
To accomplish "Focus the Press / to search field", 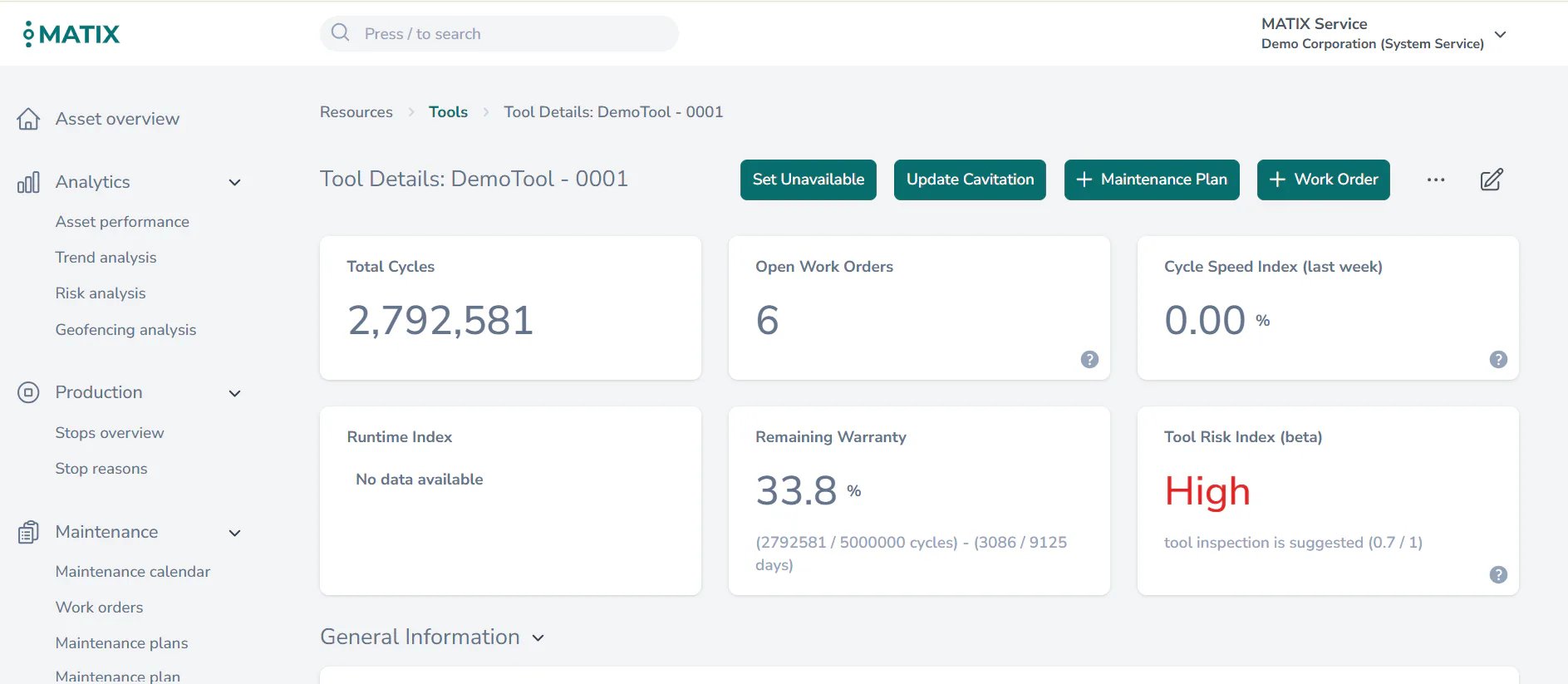I will [x=499, y=33].
